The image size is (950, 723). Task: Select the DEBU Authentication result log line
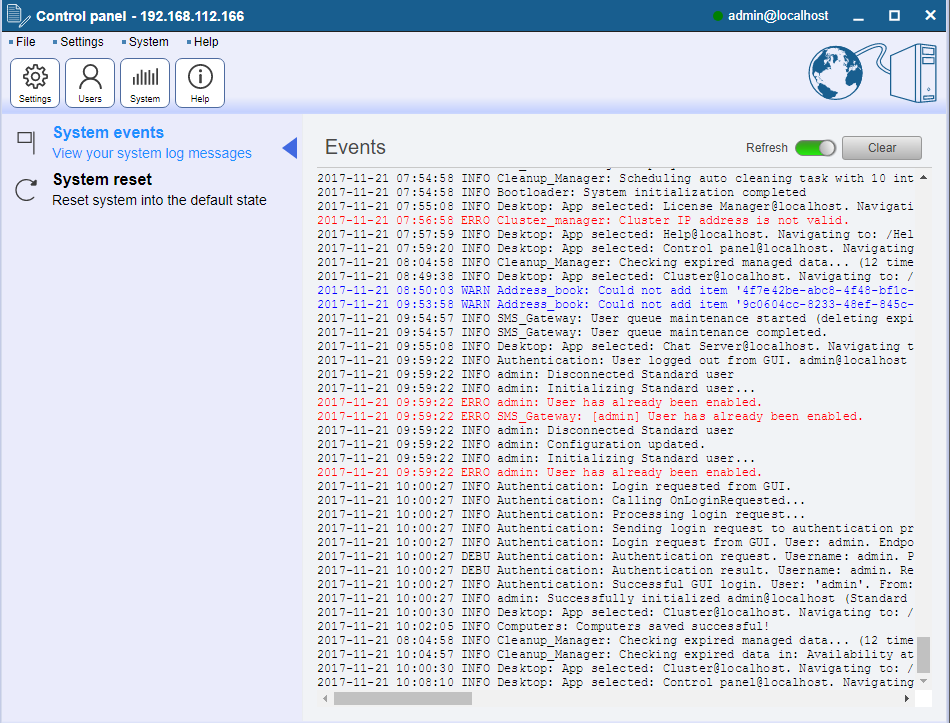coord(616,570)
